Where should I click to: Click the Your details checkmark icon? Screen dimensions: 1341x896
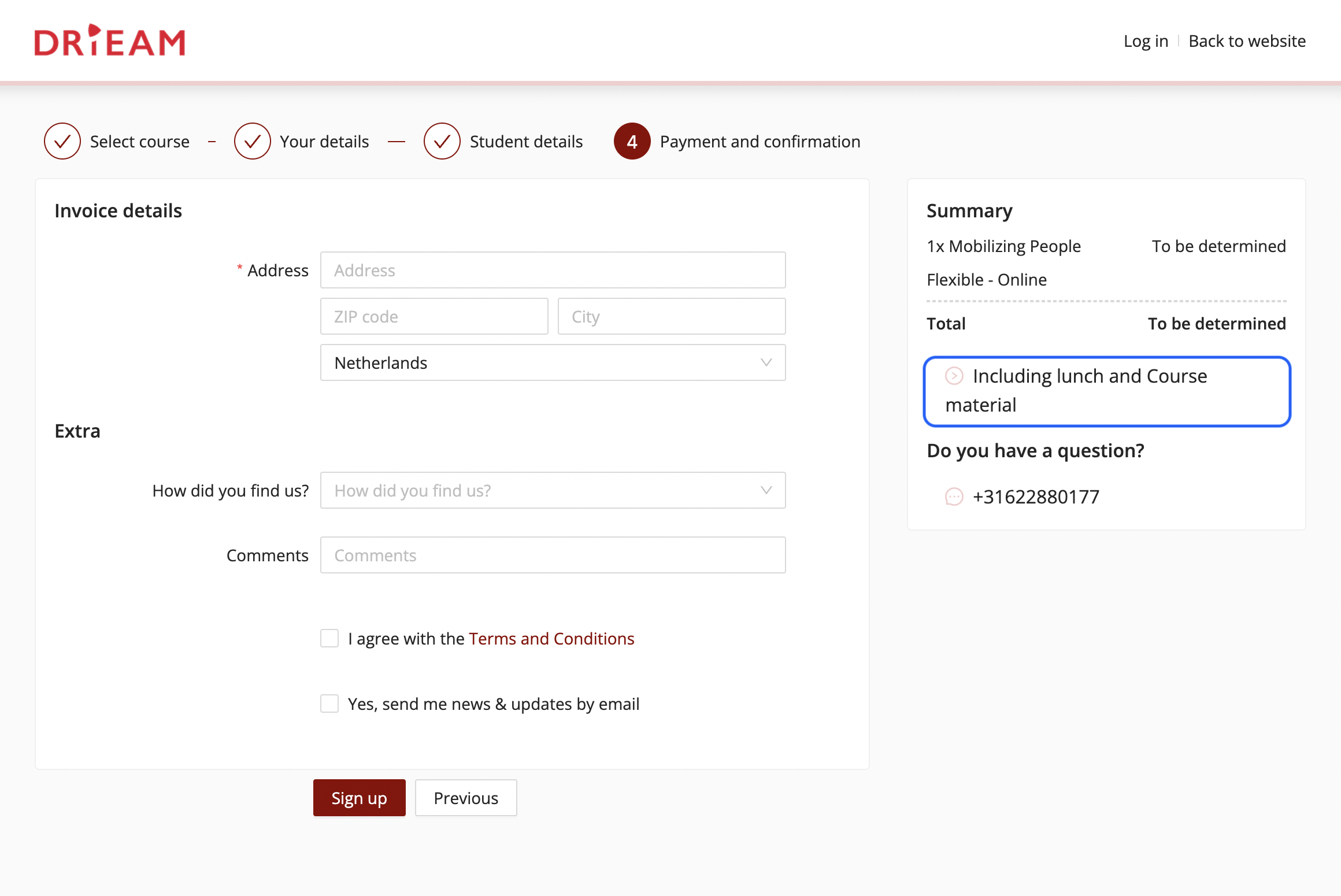(253, 141)
